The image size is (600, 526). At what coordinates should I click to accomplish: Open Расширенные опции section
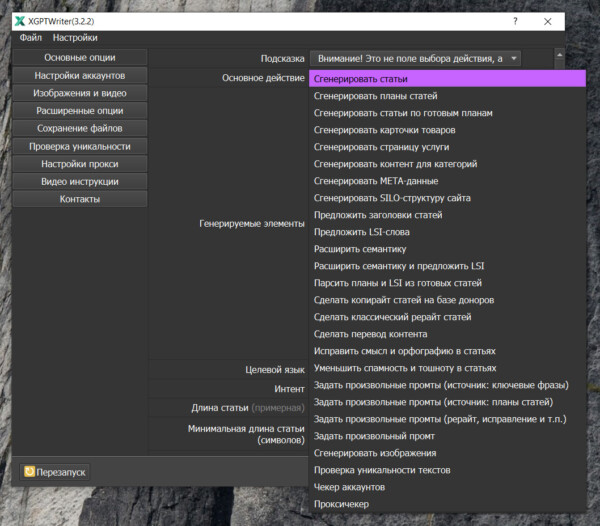pos(80,111)
